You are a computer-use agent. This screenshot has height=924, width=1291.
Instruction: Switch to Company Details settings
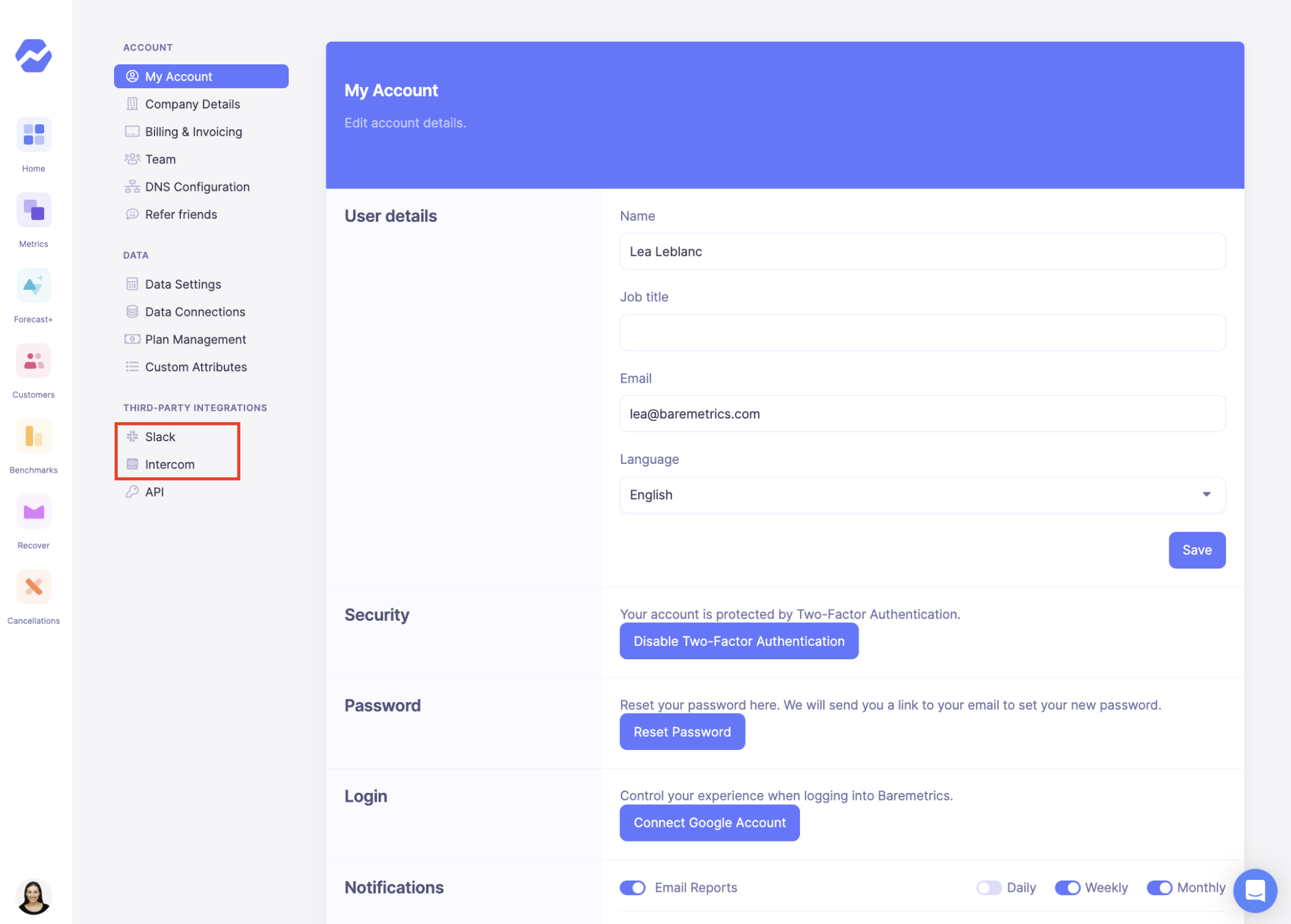click(x=192, y=103)
